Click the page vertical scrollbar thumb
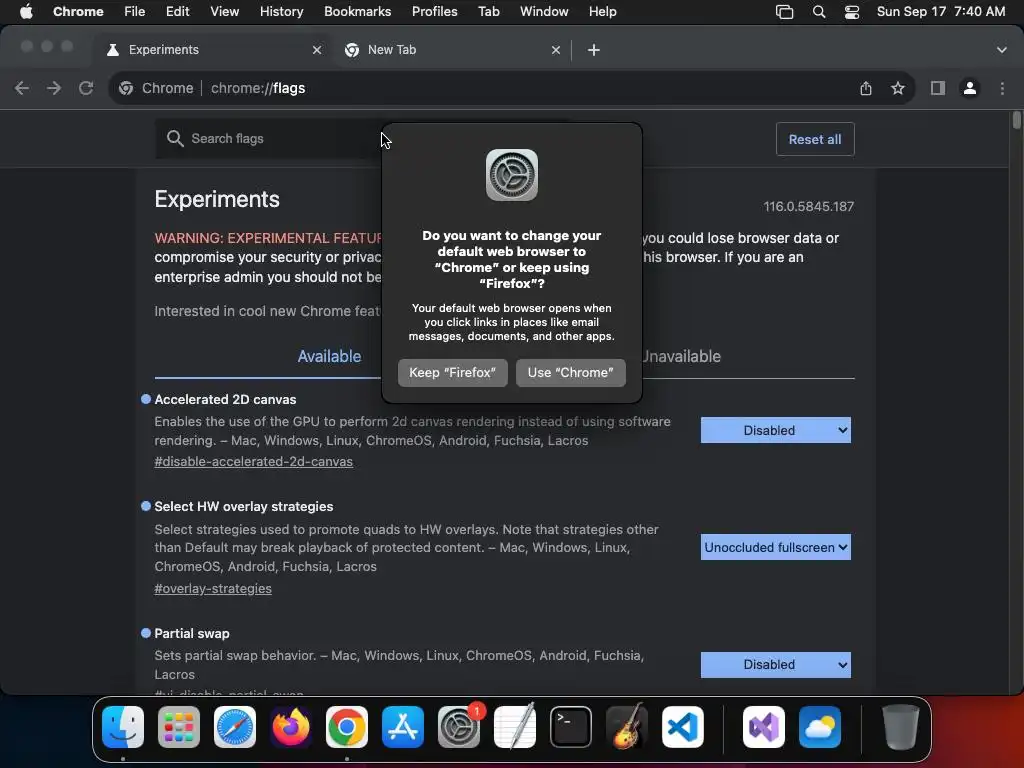This screenshot has height=768, width=1024. 1016,121
